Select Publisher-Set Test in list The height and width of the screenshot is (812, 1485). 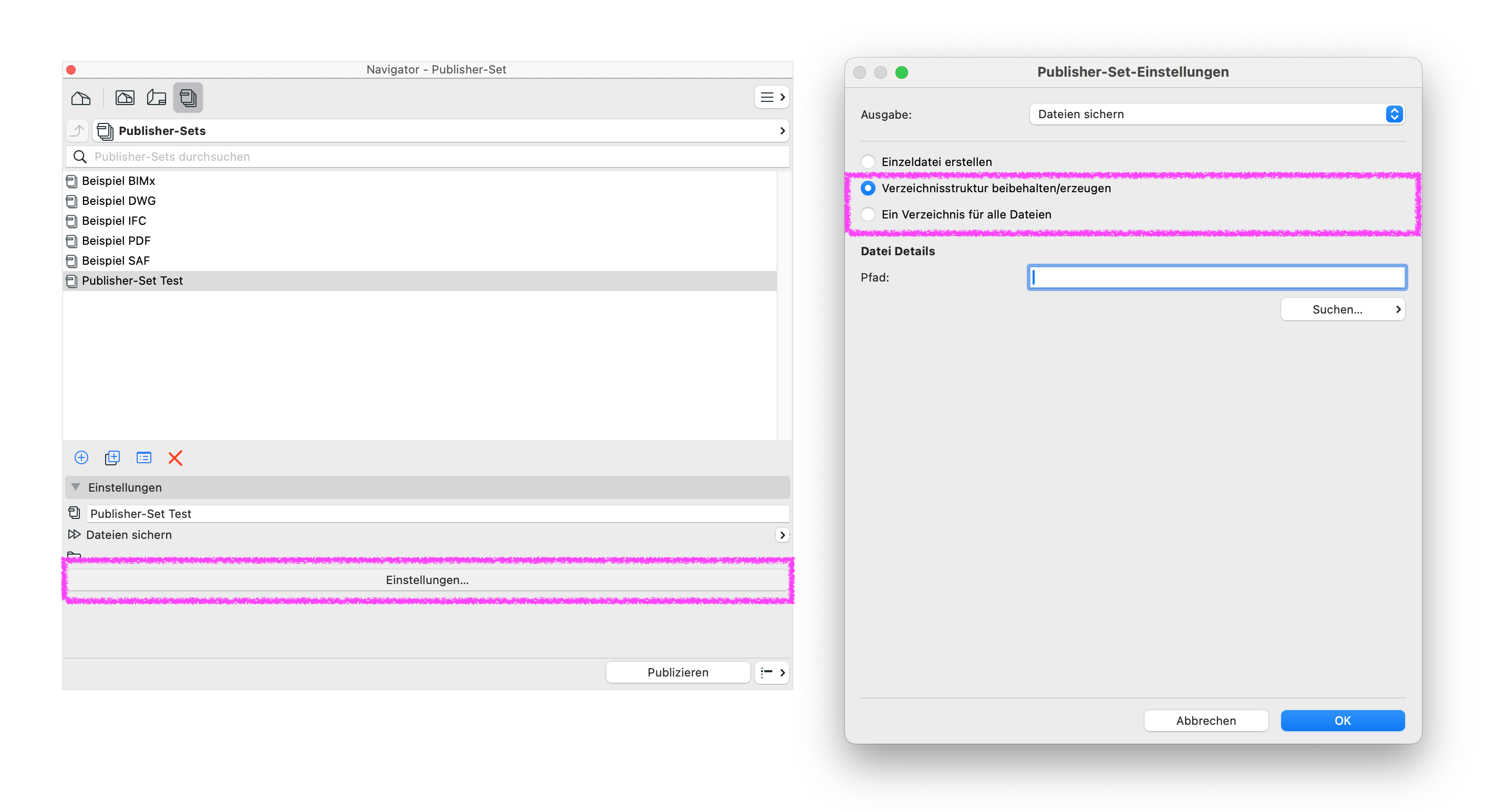(x=420, y=280)
